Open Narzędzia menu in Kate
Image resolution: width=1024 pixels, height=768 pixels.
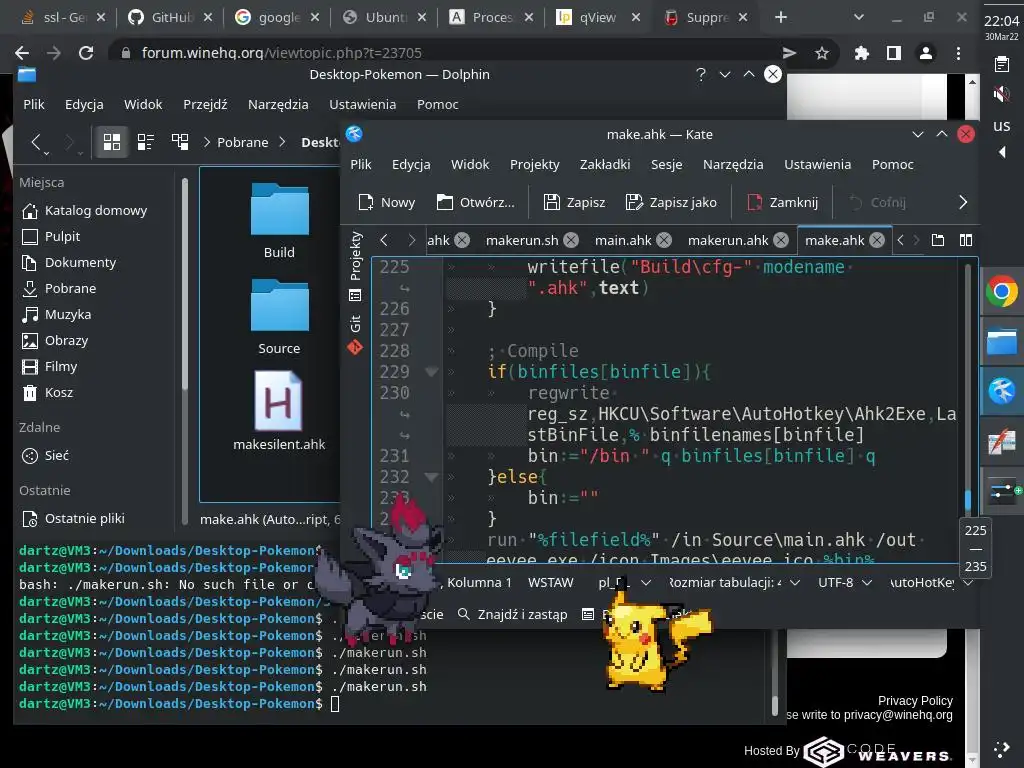coord(733,165)
